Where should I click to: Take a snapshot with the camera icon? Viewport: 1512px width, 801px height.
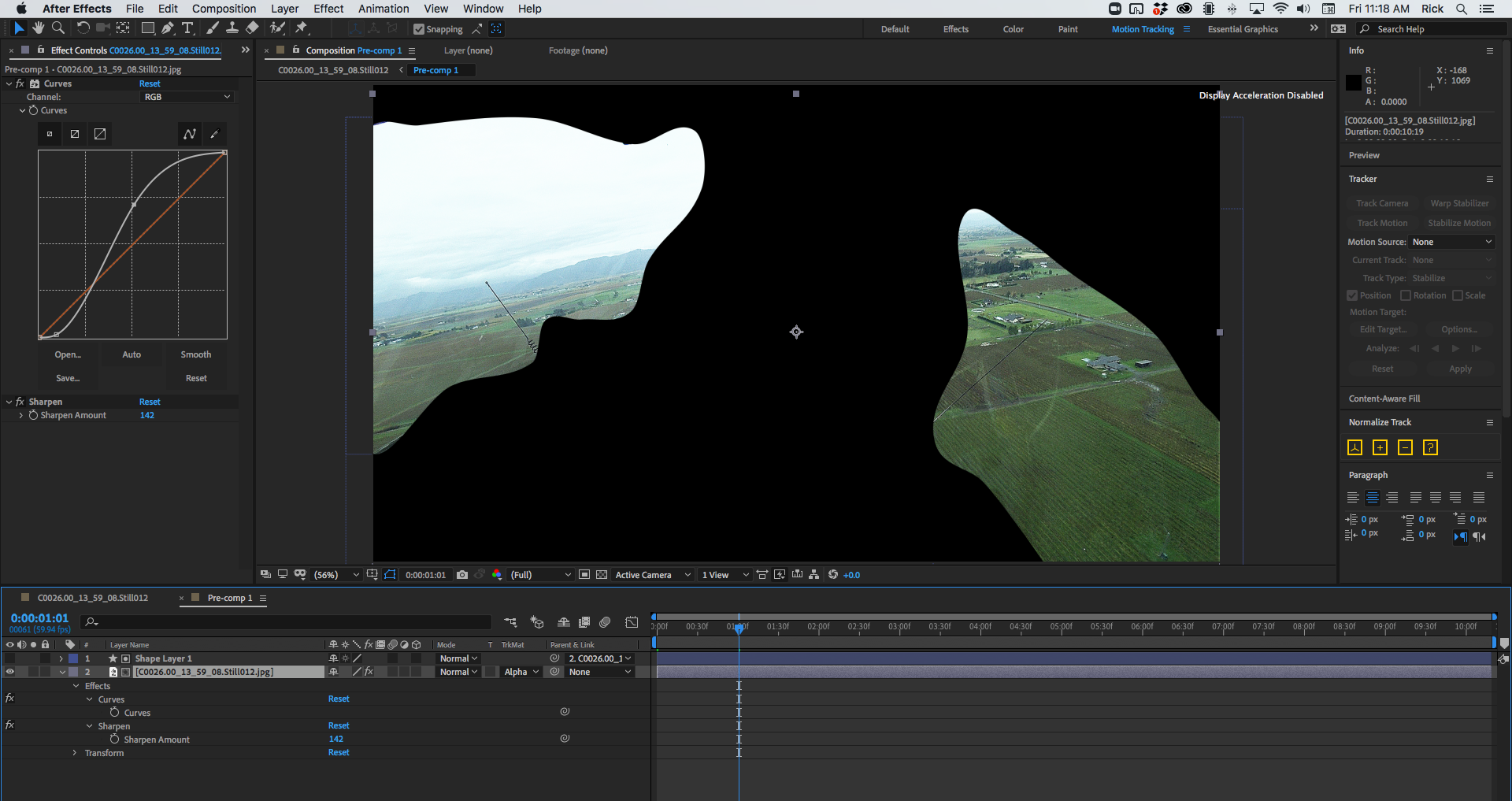coord(462,575)
